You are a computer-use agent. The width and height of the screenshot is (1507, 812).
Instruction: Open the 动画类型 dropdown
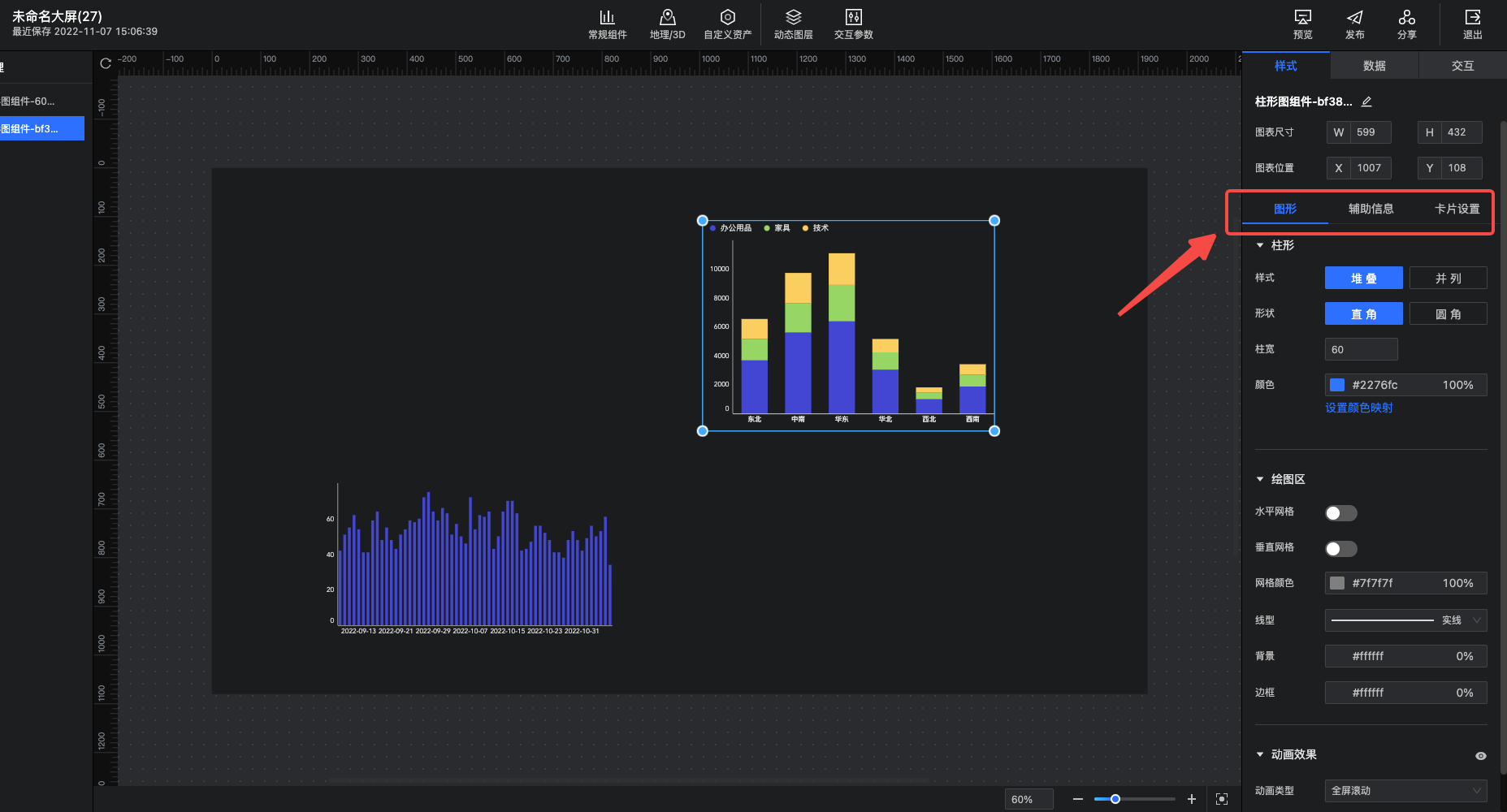pyautogui.click(x=1405, y=791)
